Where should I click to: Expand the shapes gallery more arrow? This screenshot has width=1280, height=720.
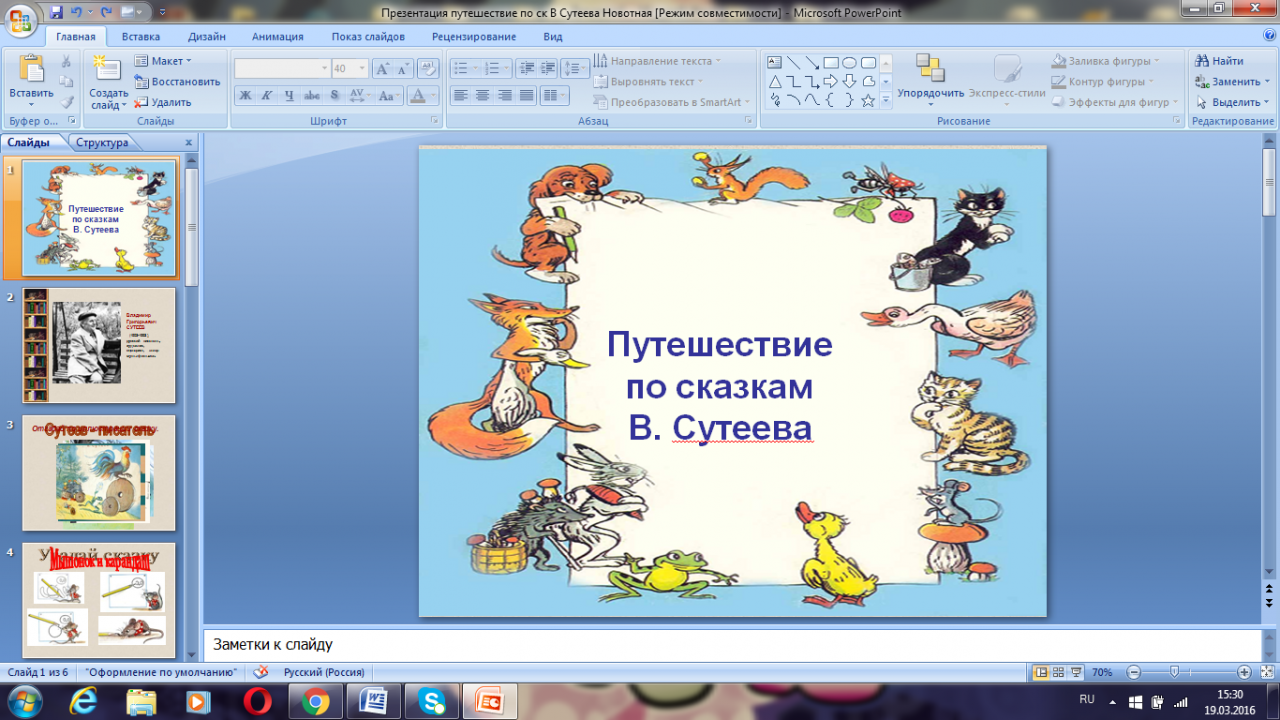[x=885, y=100]
